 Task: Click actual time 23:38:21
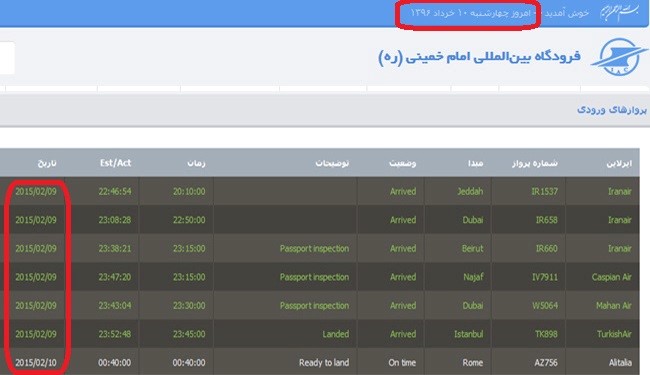click(115, 249)
